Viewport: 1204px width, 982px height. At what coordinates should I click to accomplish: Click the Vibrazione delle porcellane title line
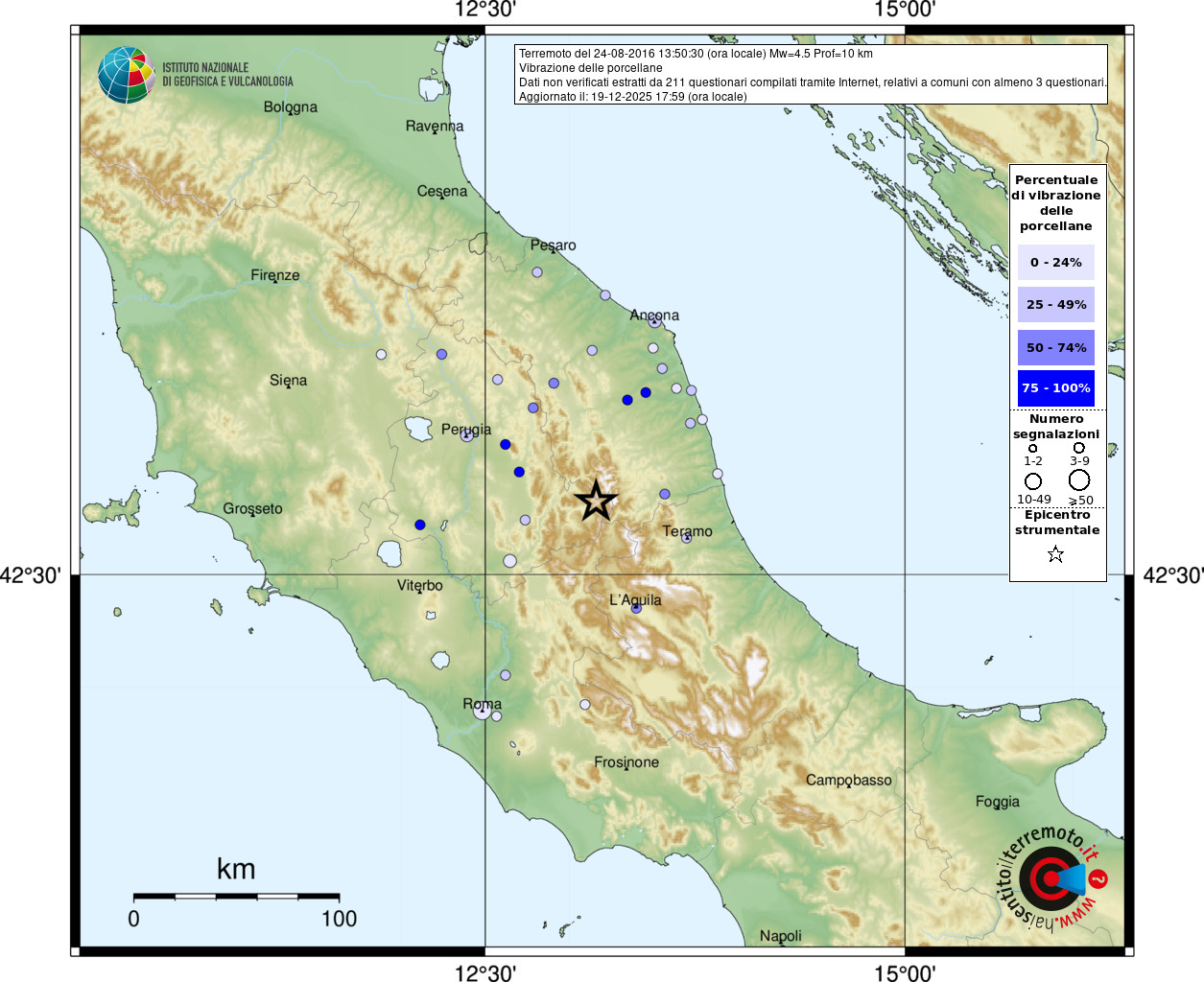[591, 68]
